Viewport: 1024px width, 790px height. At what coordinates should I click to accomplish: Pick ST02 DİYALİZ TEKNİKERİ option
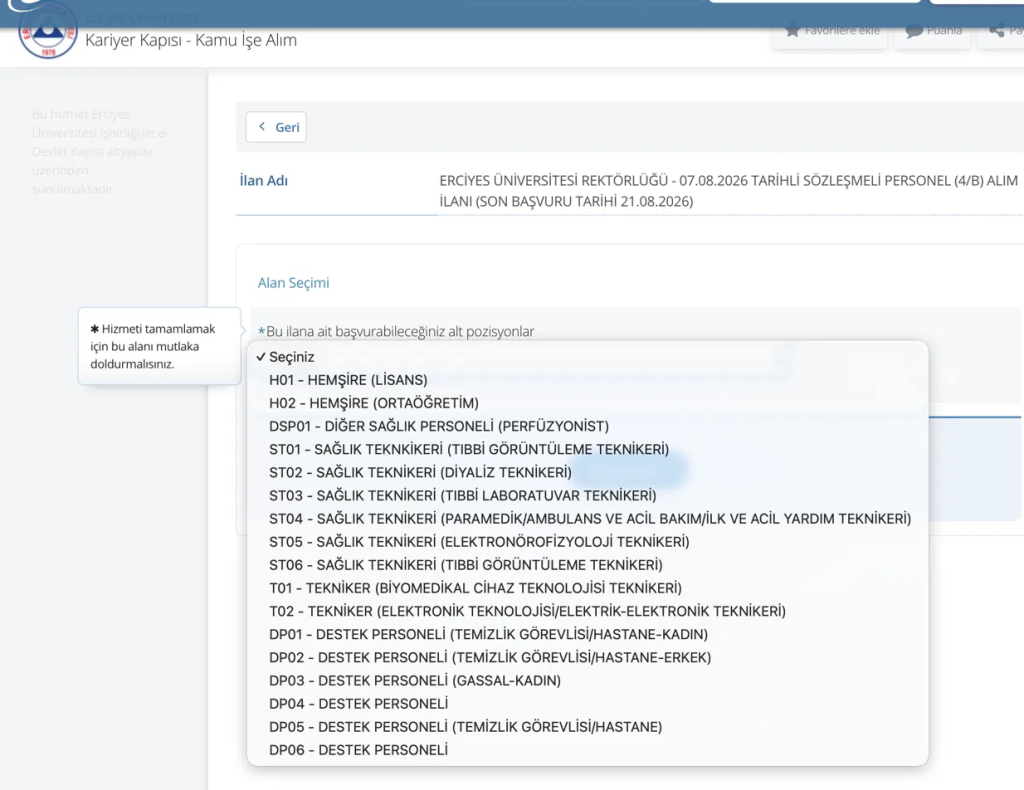[x=587, y=472]
